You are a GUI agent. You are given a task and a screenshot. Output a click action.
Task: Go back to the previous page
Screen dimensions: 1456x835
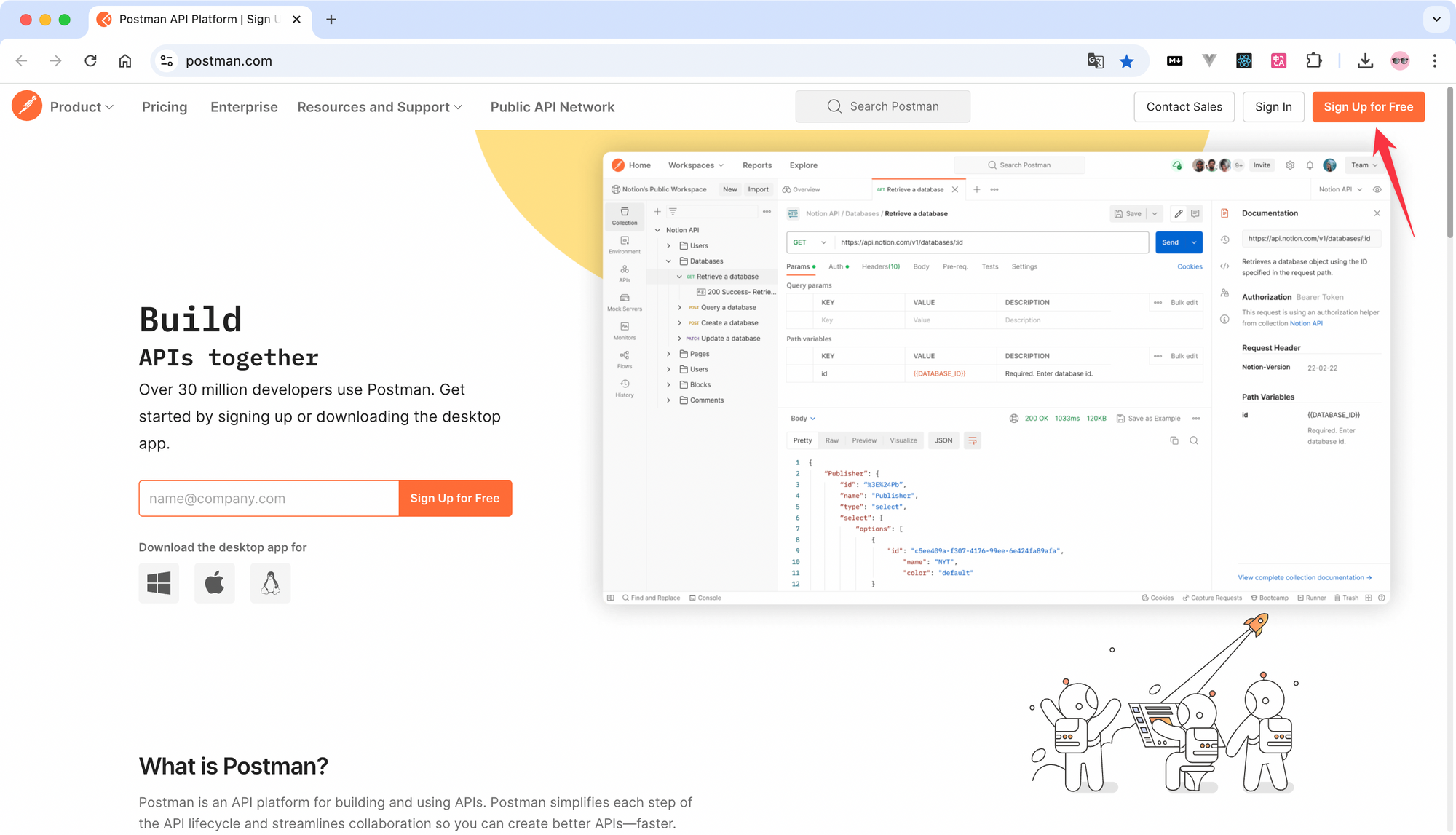click(x=21, y=60)
